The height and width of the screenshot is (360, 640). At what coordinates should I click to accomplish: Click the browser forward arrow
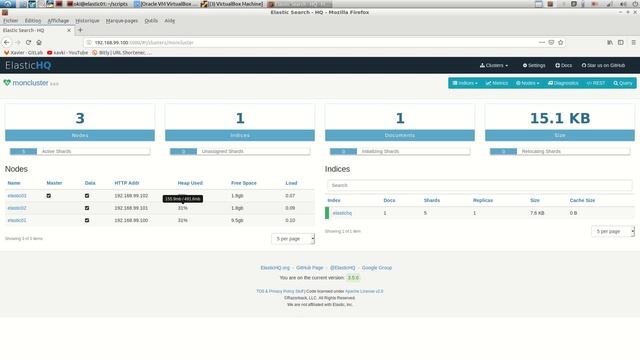(x=18, y=42)
